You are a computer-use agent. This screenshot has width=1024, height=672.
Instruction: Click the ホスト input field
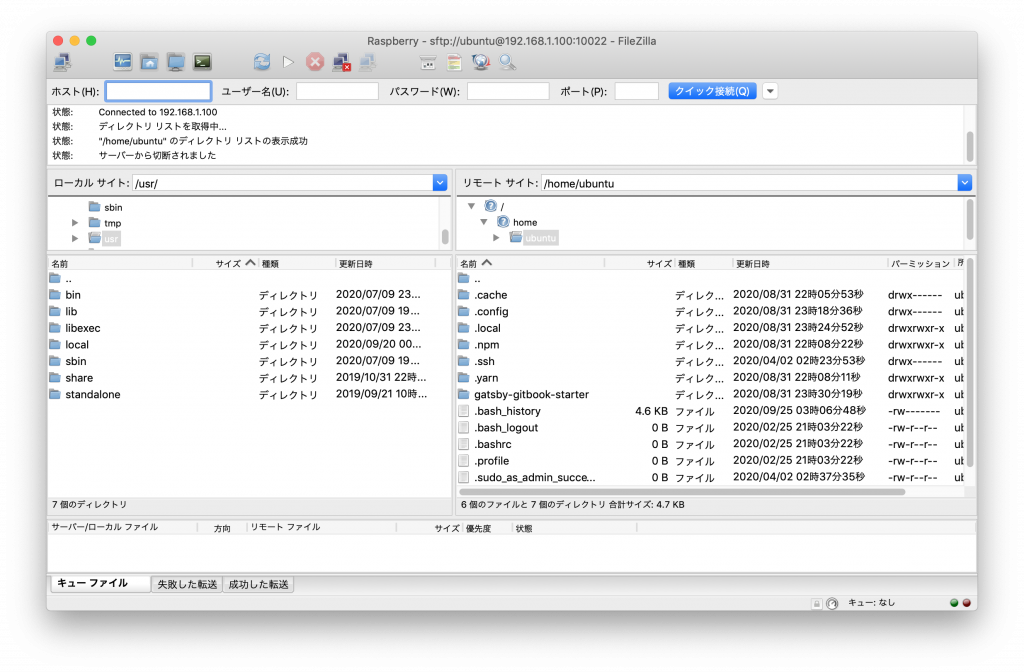pos(158,91)
